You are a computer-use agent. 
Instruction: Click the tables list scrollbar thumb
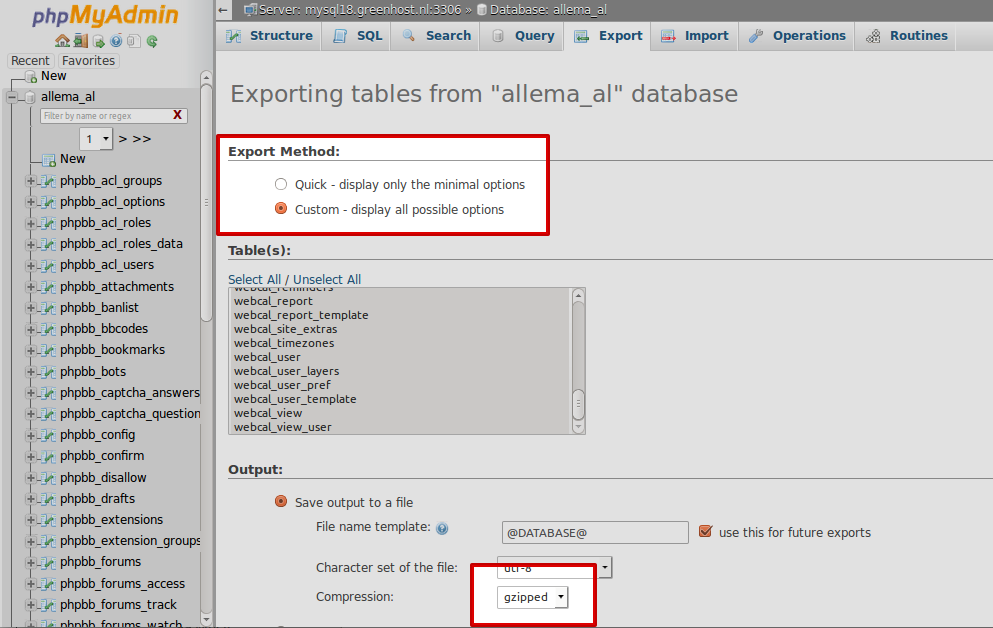coord(578,405)
